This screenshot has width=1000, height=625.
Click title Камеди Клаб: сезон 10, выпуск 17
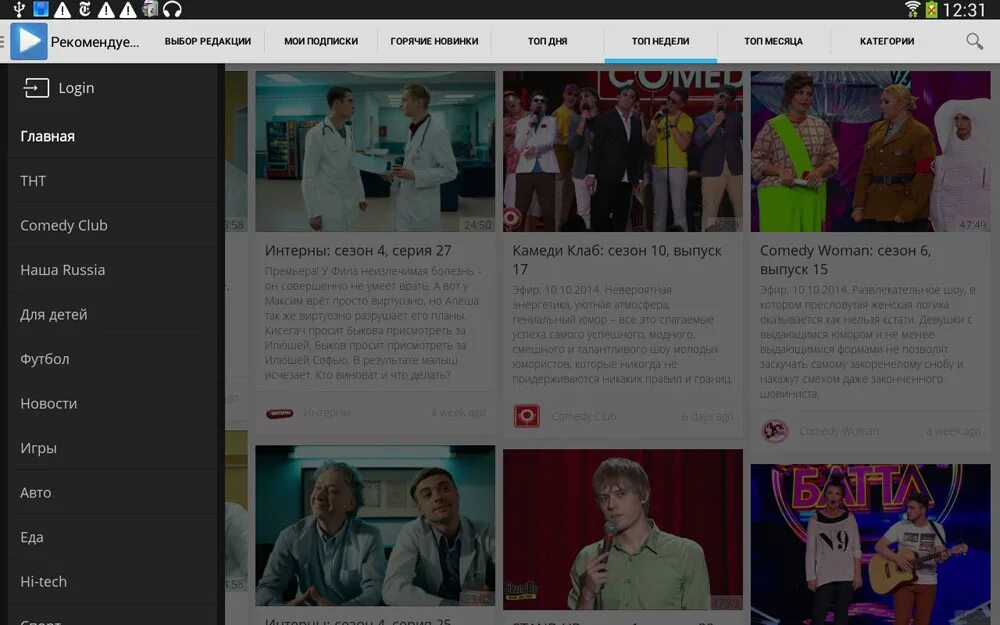[617, 260]
